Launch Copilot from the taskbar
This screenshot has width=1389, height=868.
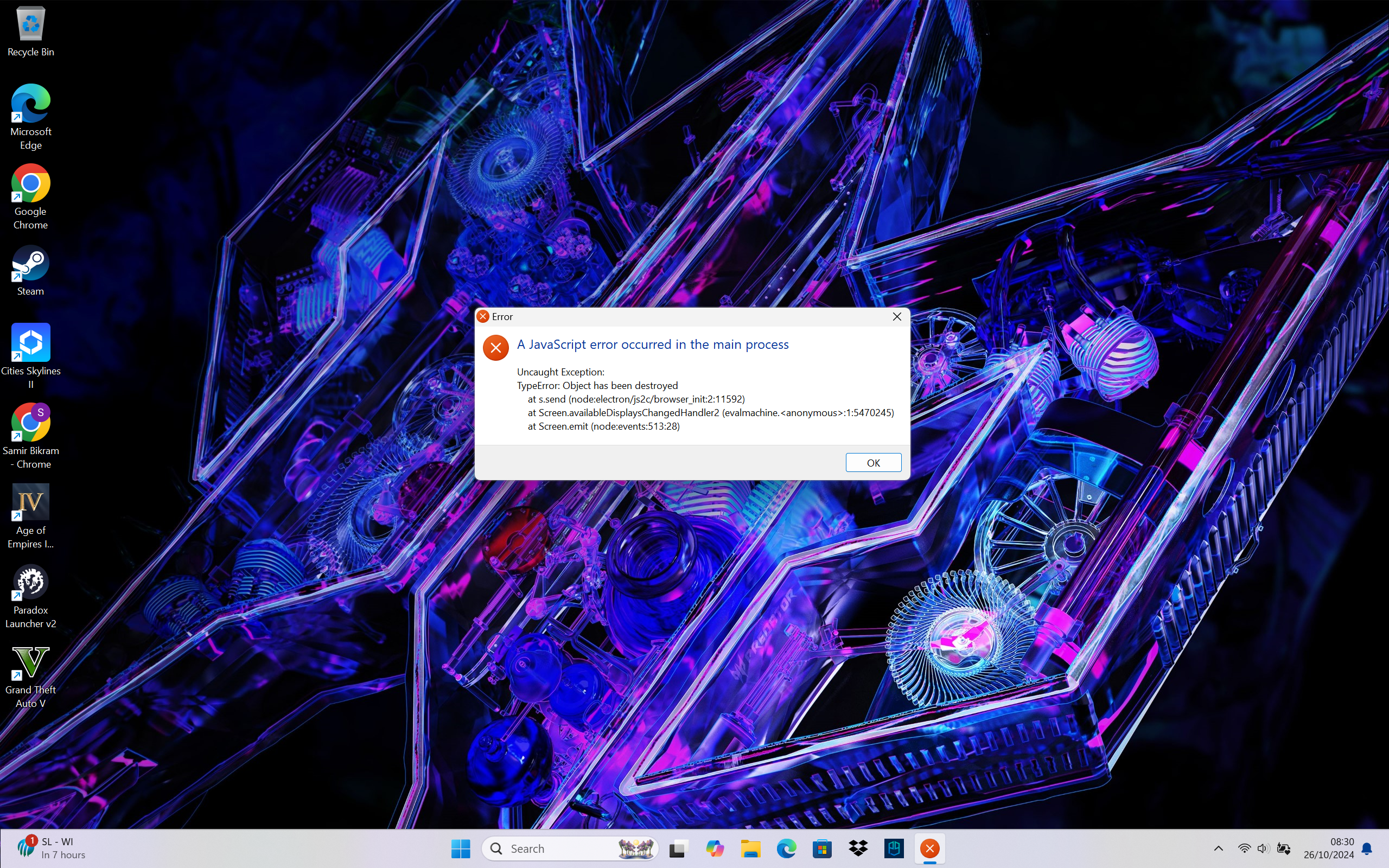714,848
